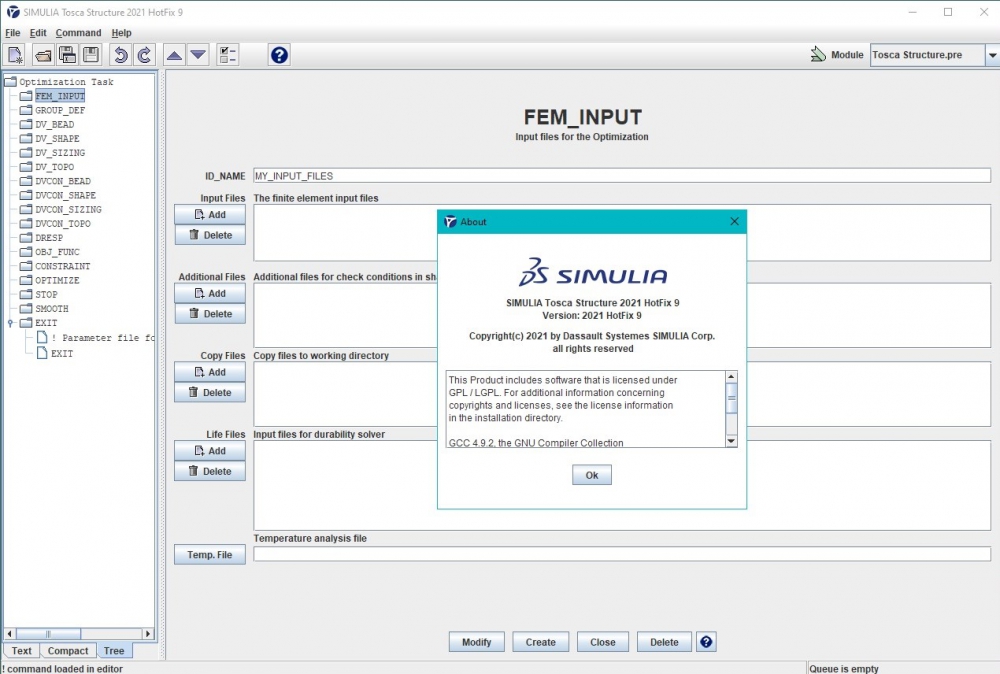Screen dimensions: 1000x674
Task: Click Delete under Copy Files
Action: pos(210,393)
